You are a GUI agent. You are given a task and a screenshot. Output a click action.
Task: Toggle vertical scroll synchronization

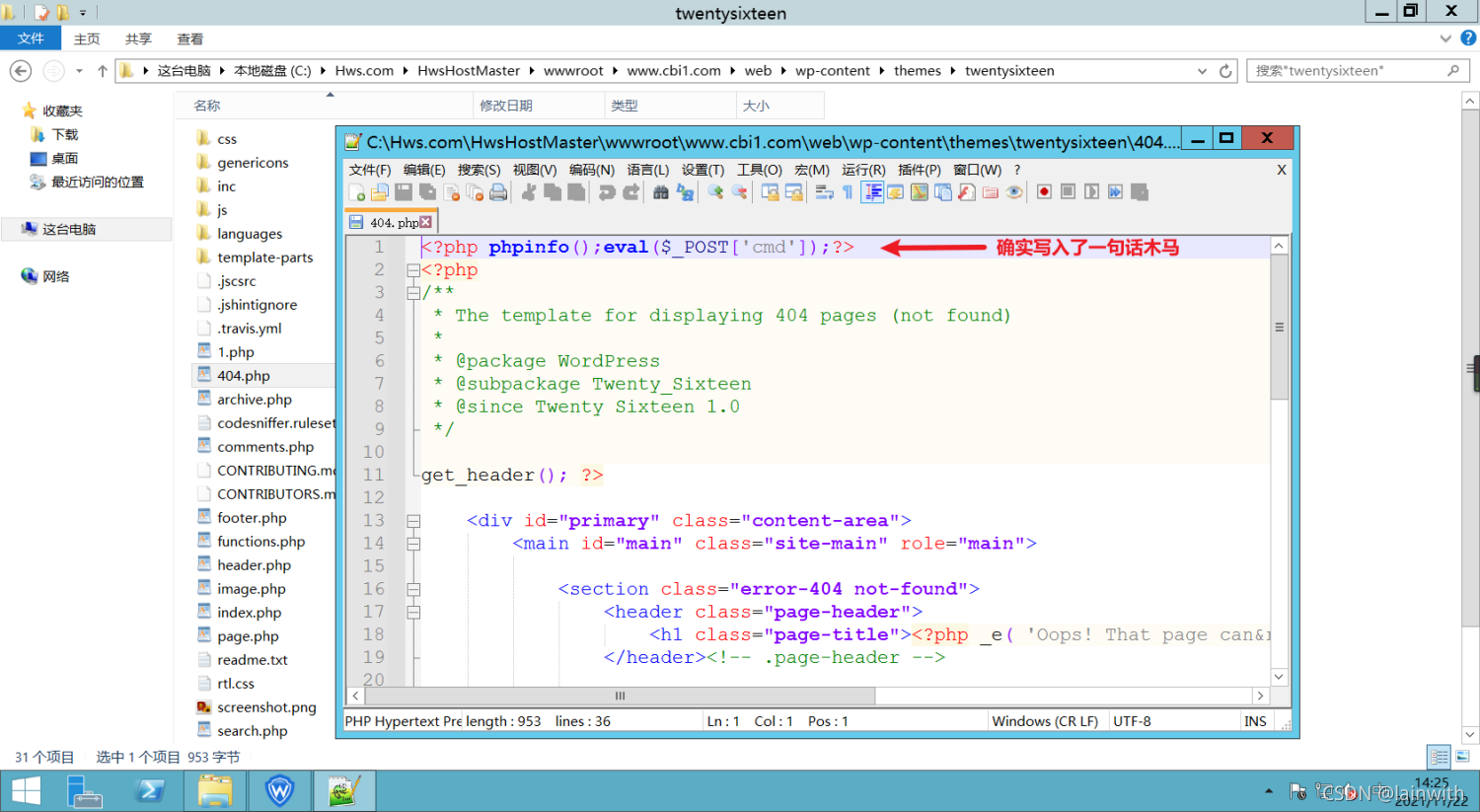(771, 192)
